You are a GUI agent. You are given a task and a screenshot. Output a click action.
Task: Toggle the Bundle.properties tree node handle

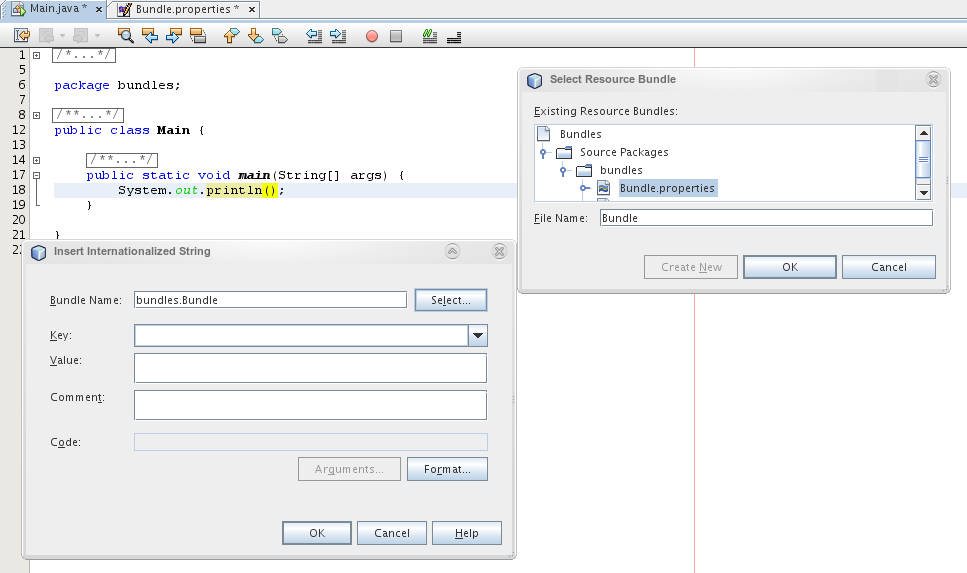point(584,188)
